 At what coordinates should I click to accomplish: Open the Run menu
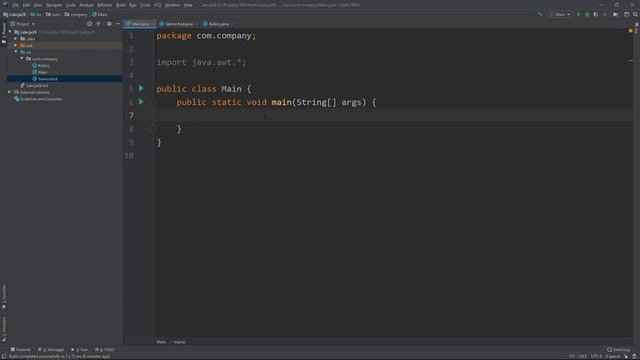click(133, 5)
